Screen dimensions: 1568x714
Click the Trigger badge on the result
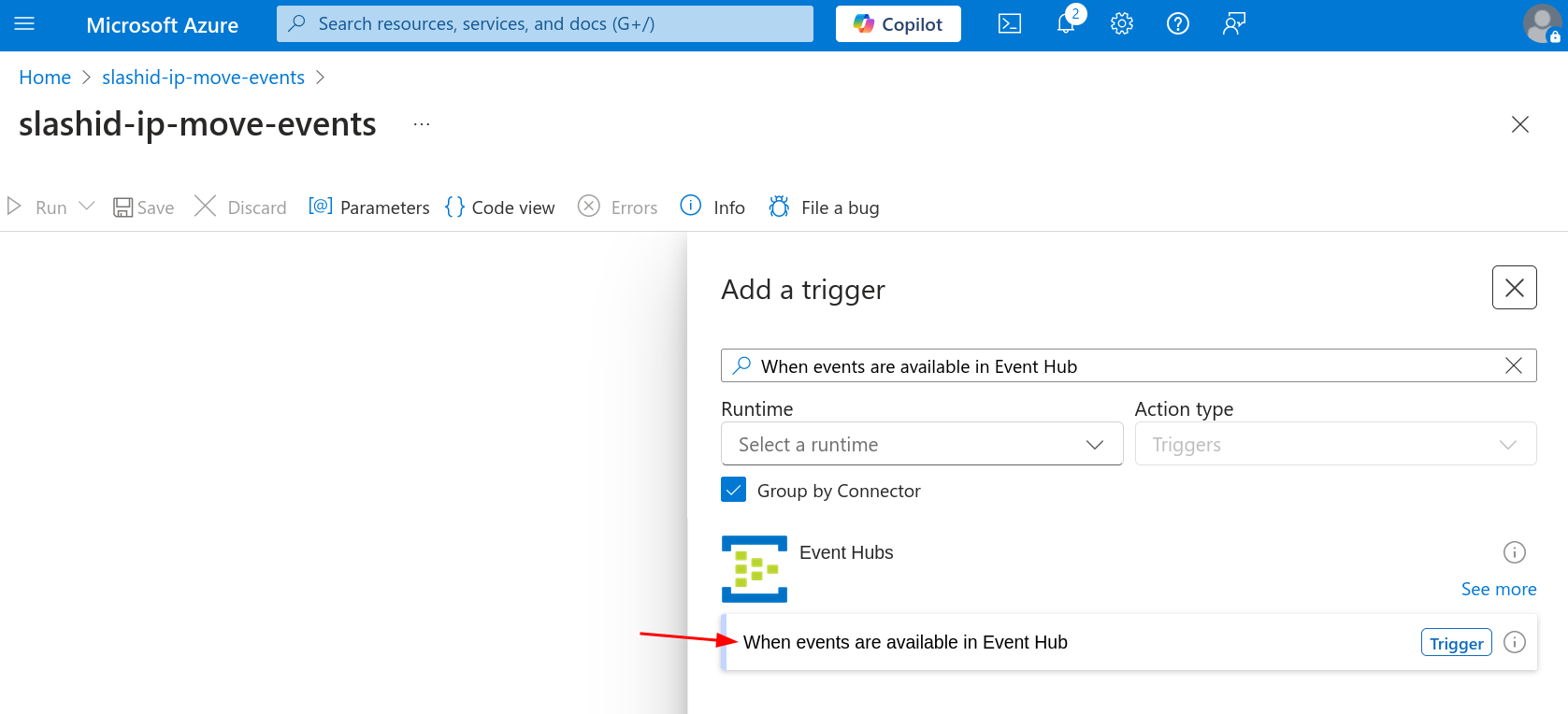[1457, 643]
